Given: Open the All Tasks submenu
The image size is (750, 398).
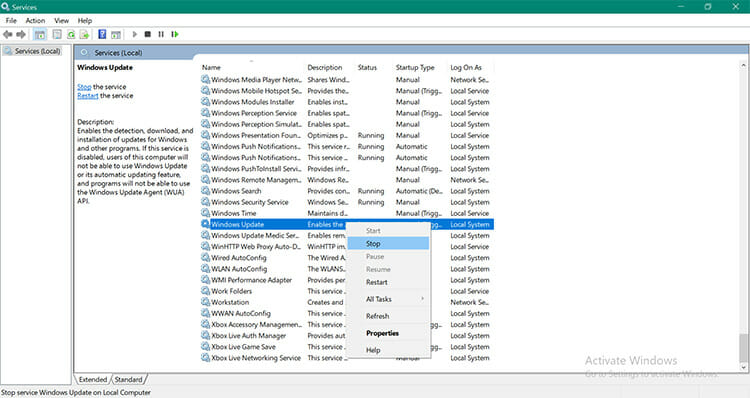Looking at the screenshot, I should (388, 299).
